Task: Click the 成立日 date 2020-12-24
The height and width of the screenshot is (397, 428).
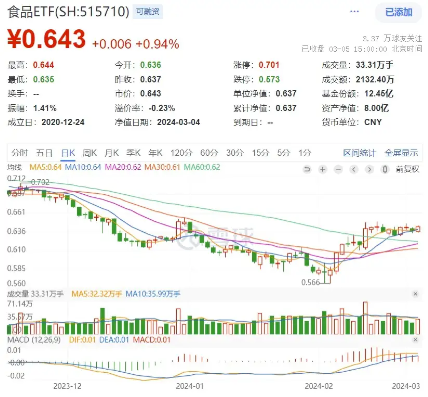Action: [63, 122]
